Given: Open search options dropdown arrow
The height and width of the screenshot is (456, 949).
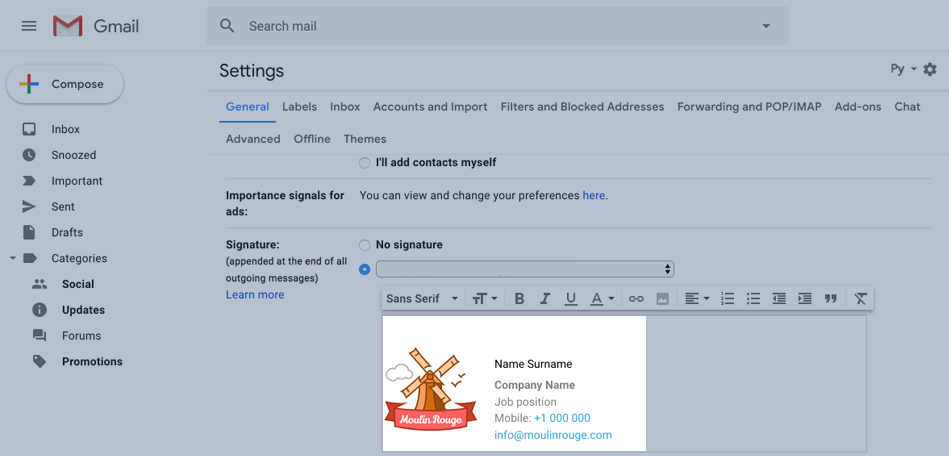Looking at the screenshot, I should pos(766,26).
